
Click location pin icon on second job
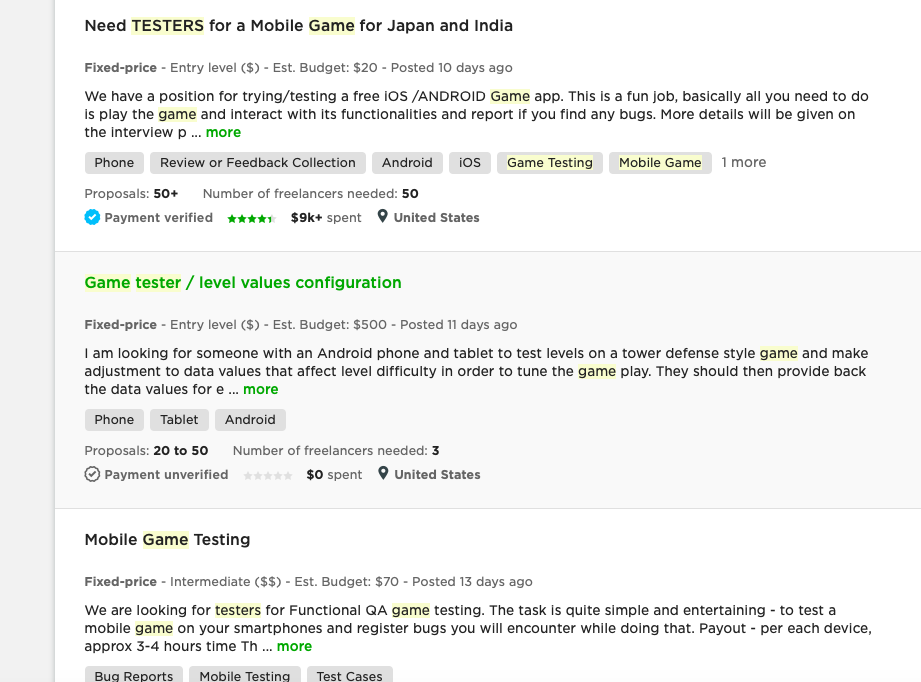383,473
